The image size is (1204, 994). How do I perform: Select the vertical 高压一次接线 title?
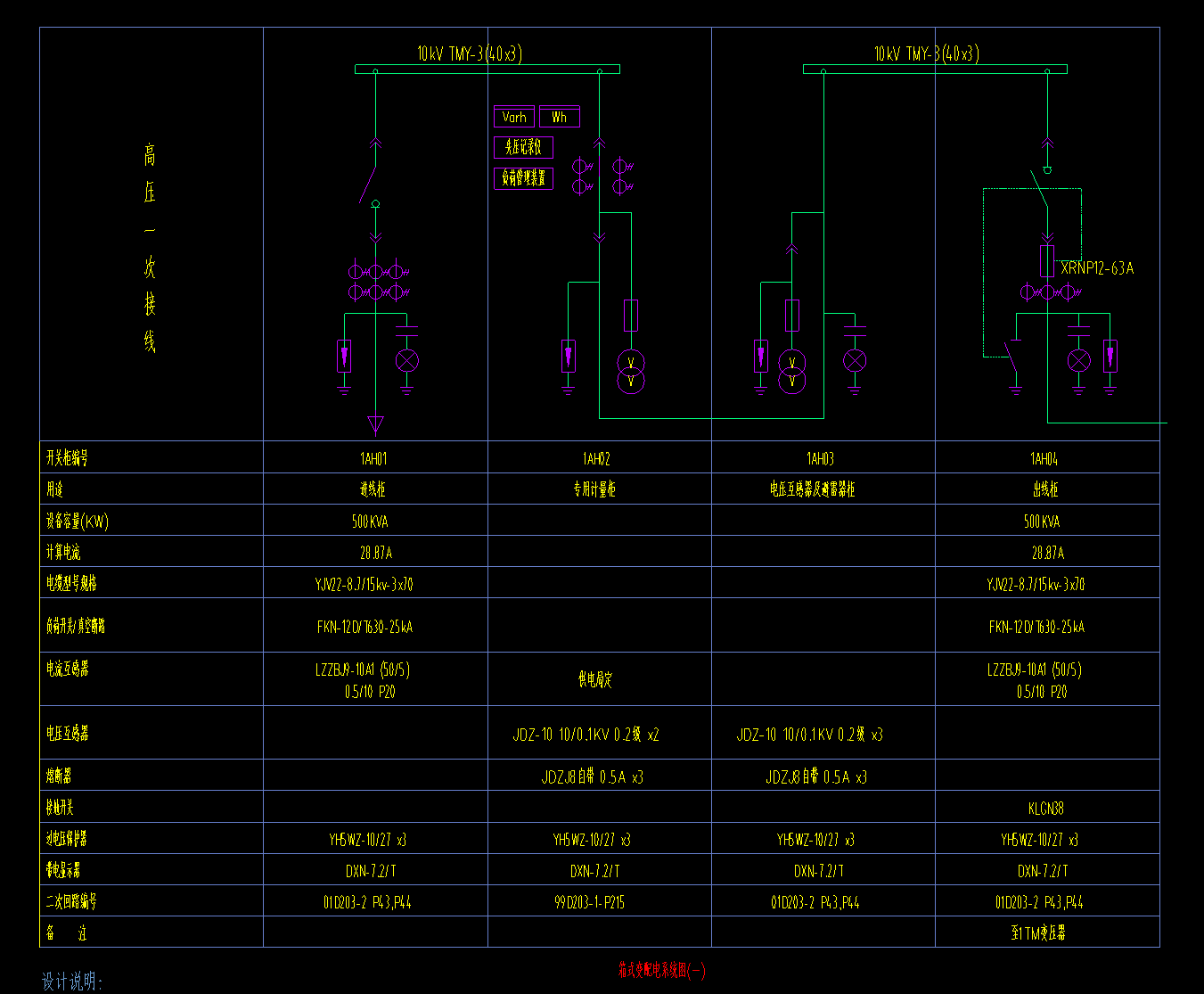pos(150,249)
